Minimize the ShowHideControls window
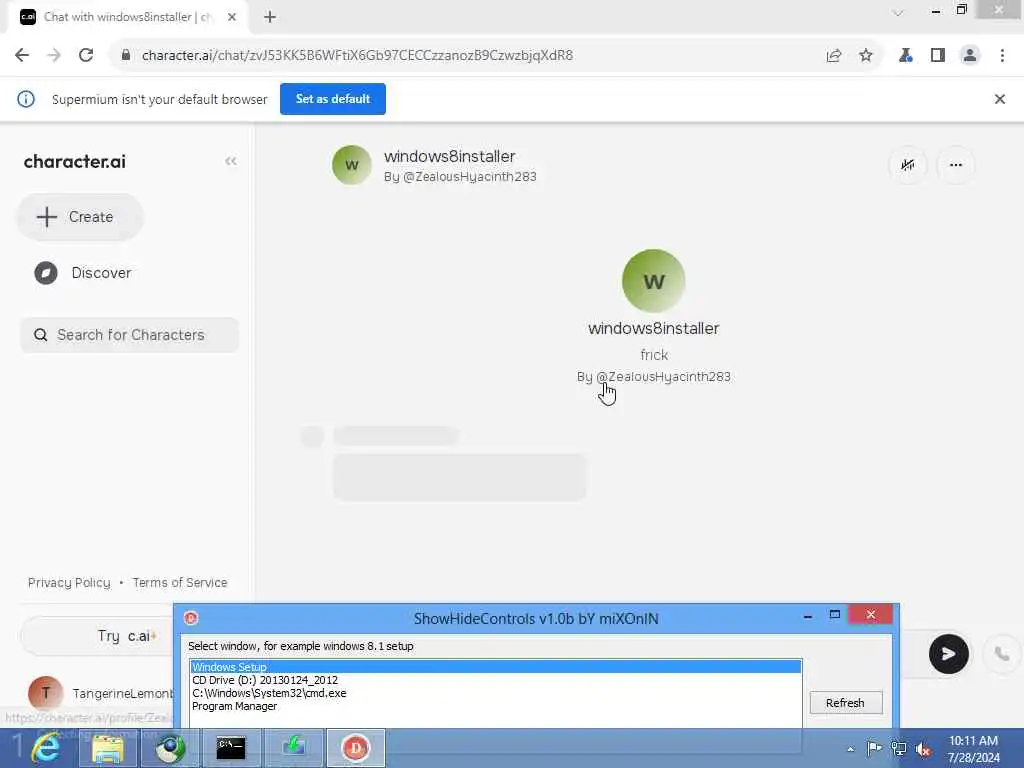Viewport: 1024px width, 768px height. coord(808,615)
